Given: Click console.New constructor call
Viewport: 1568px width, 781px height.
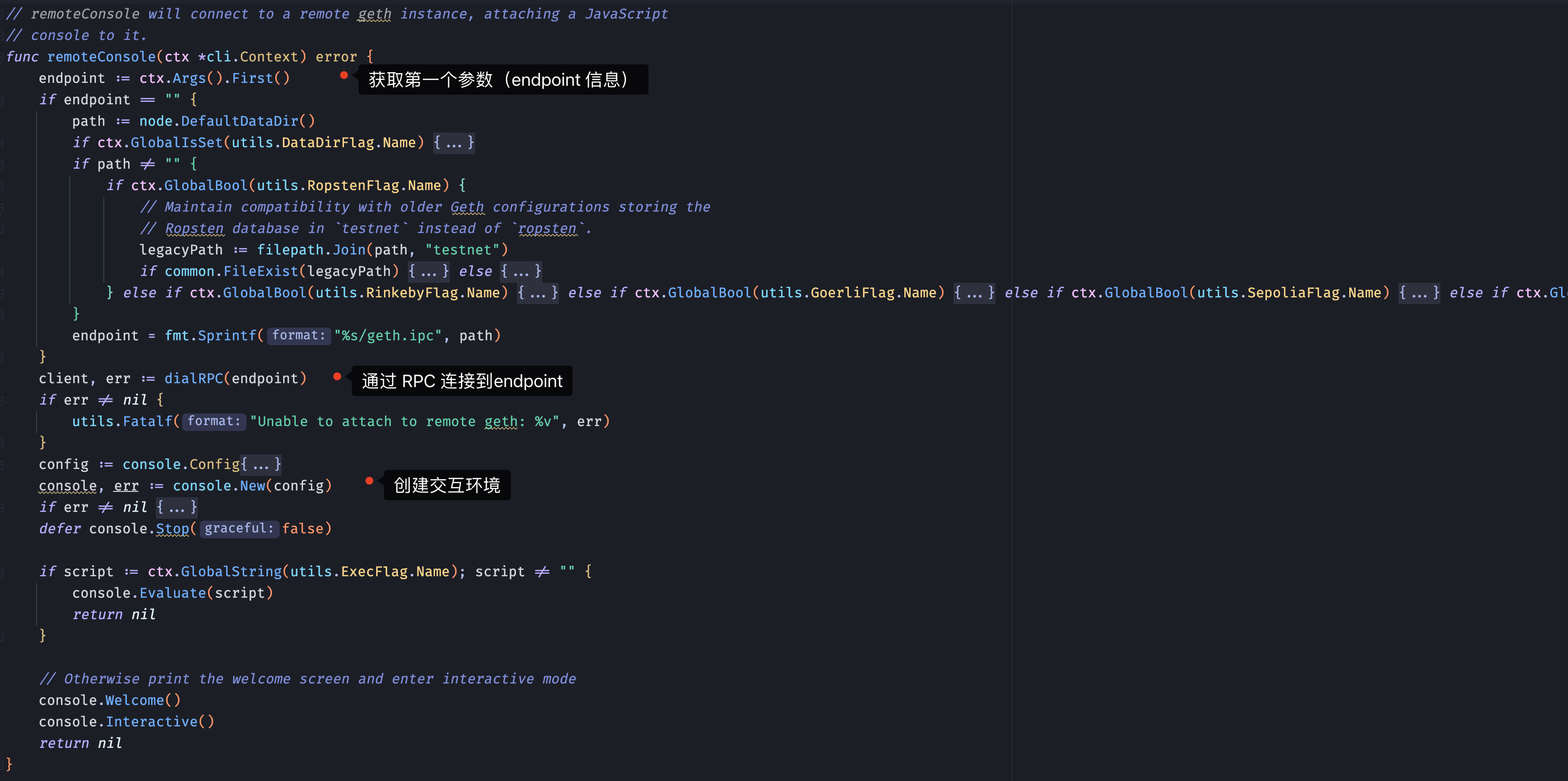Looking at the screenshot, I should (x=219, y=486).
